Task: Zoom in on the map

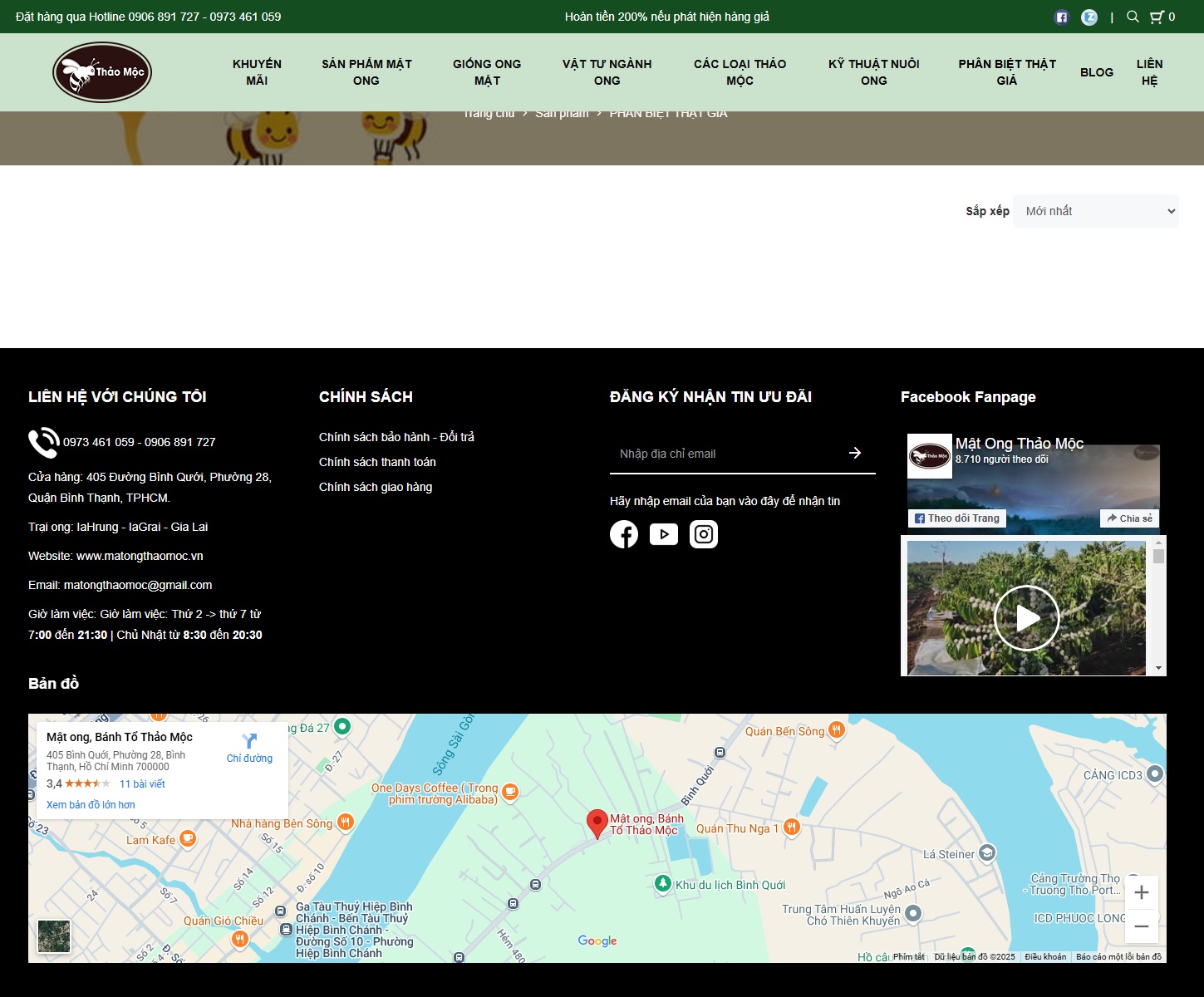Action: [x=1141, y=892]
